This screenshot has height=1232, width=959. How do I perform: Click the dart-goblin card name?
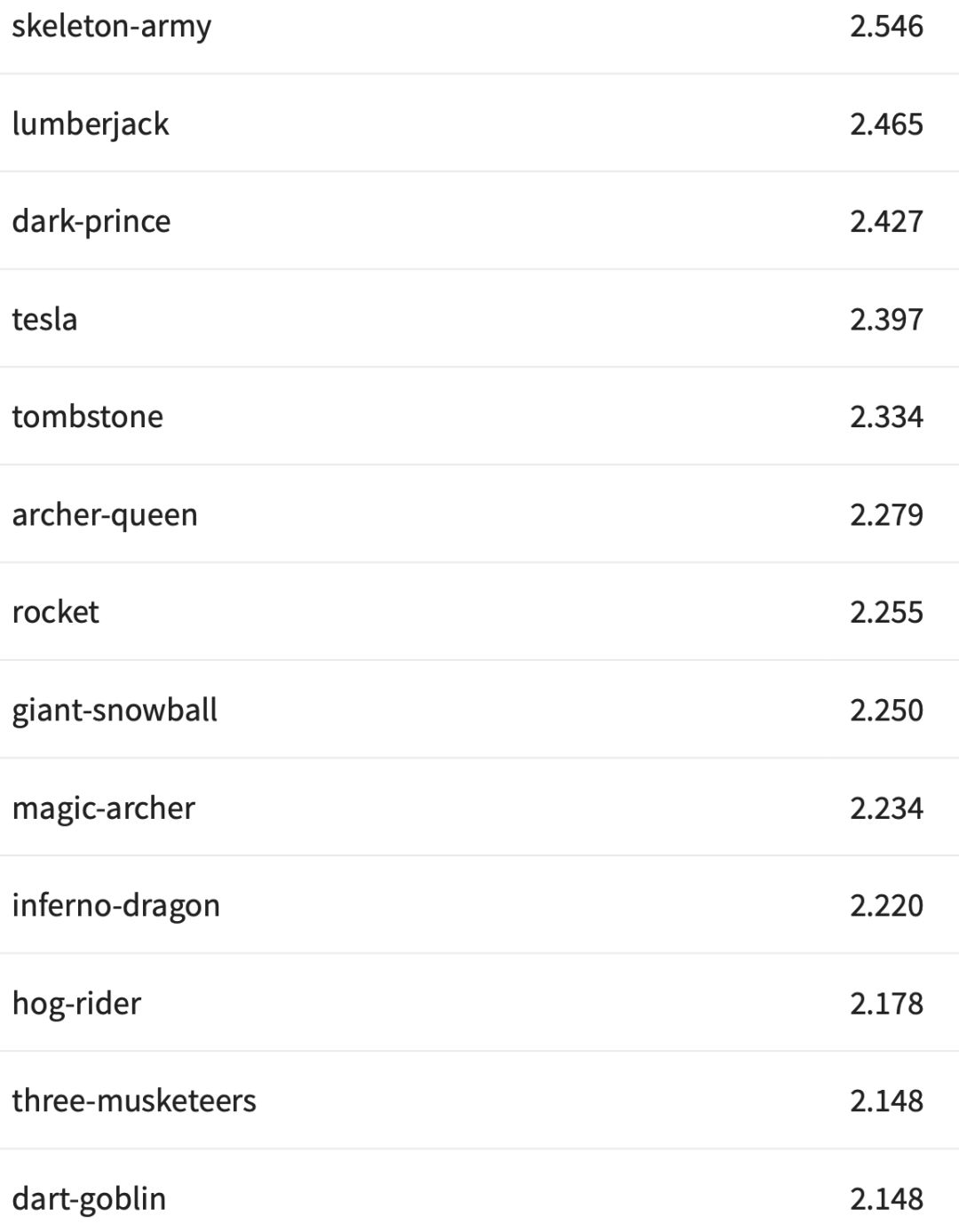click(89, 1198)
